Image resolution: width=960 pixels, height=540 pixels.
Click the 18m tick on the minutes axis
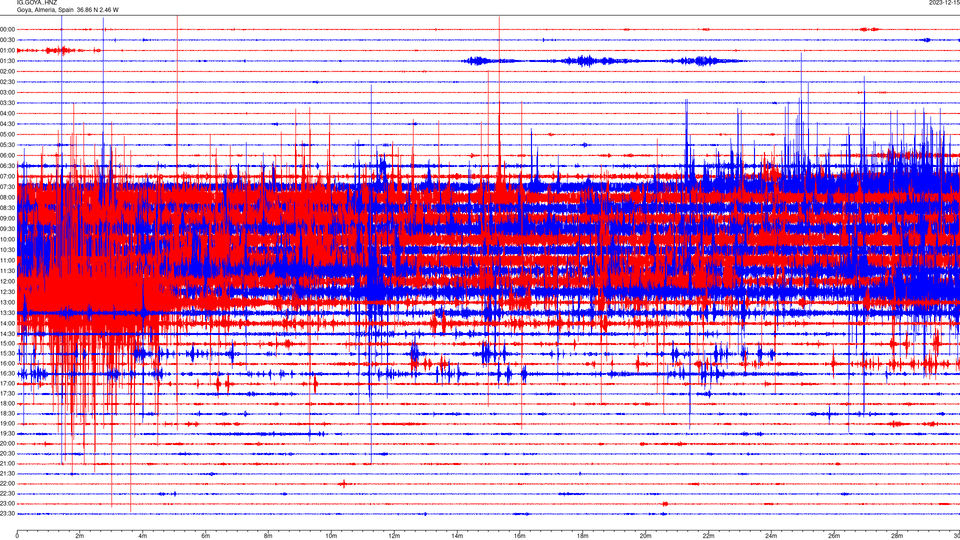[x=582, y=536]
